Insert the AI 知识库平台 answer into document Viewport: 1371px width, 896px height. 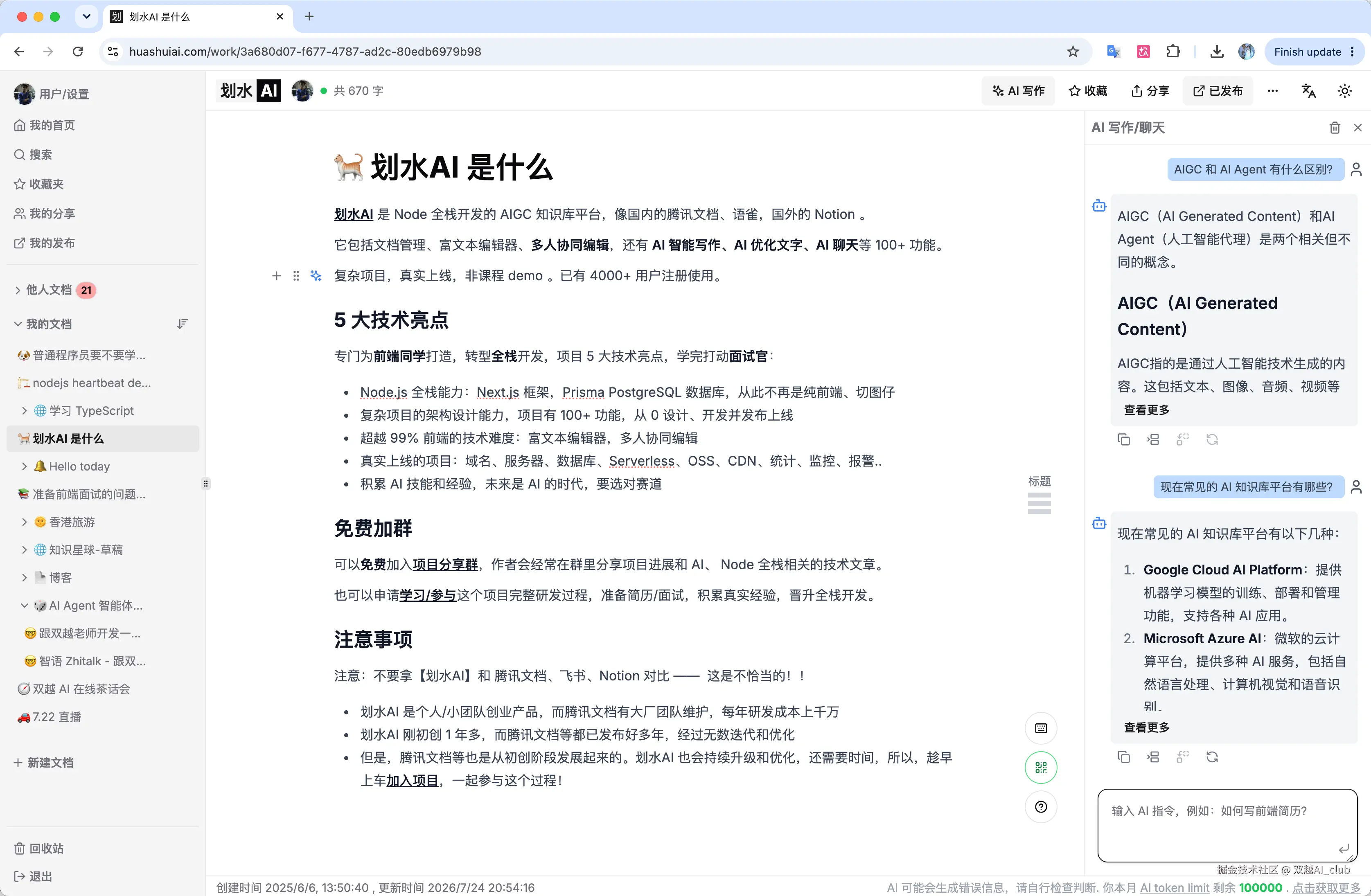tap(1153, 757)
